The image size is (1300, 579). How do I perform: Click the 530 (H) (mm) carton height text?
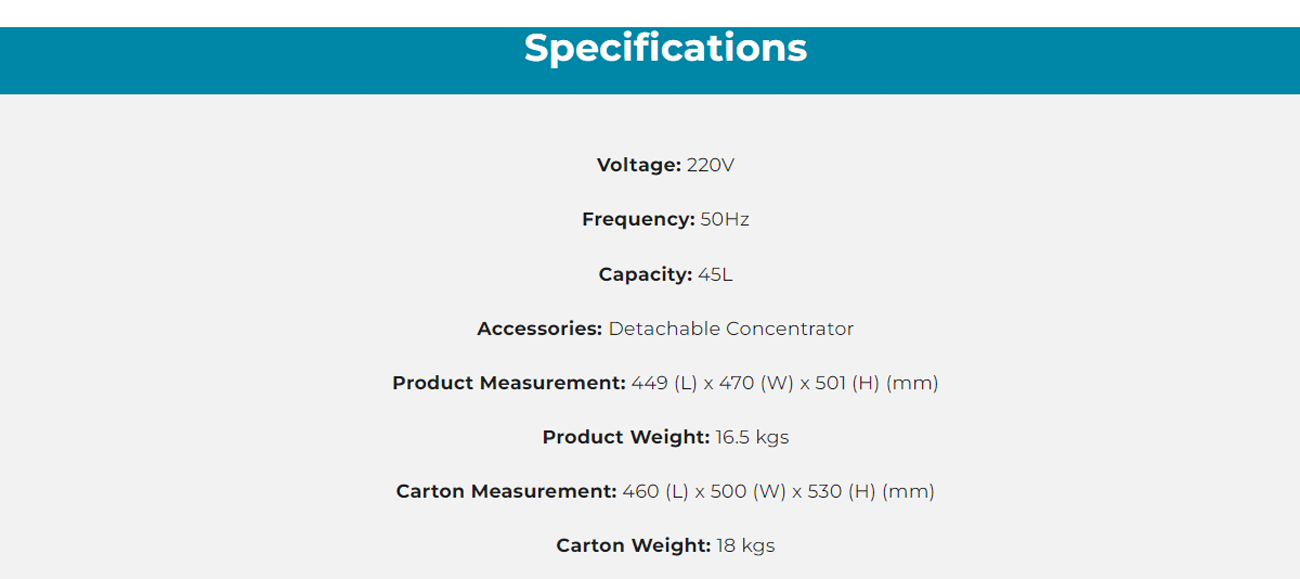coord(873,492)
